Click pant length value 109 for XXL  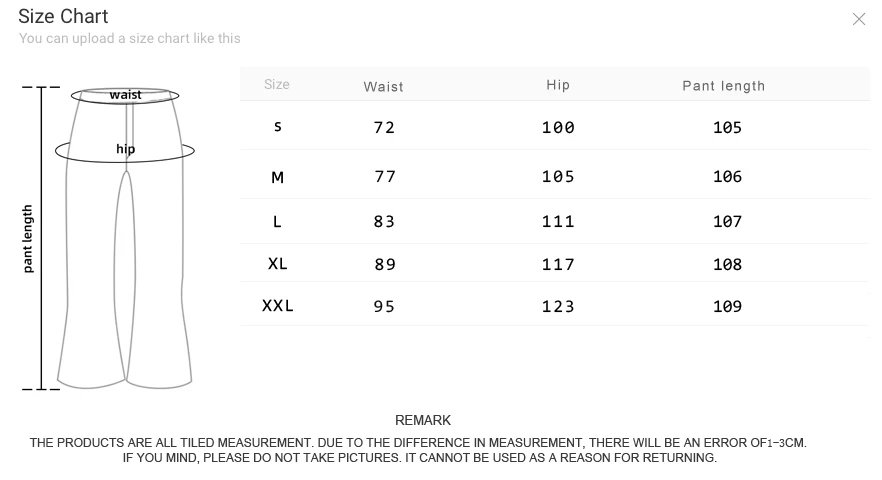pos(727,307)
